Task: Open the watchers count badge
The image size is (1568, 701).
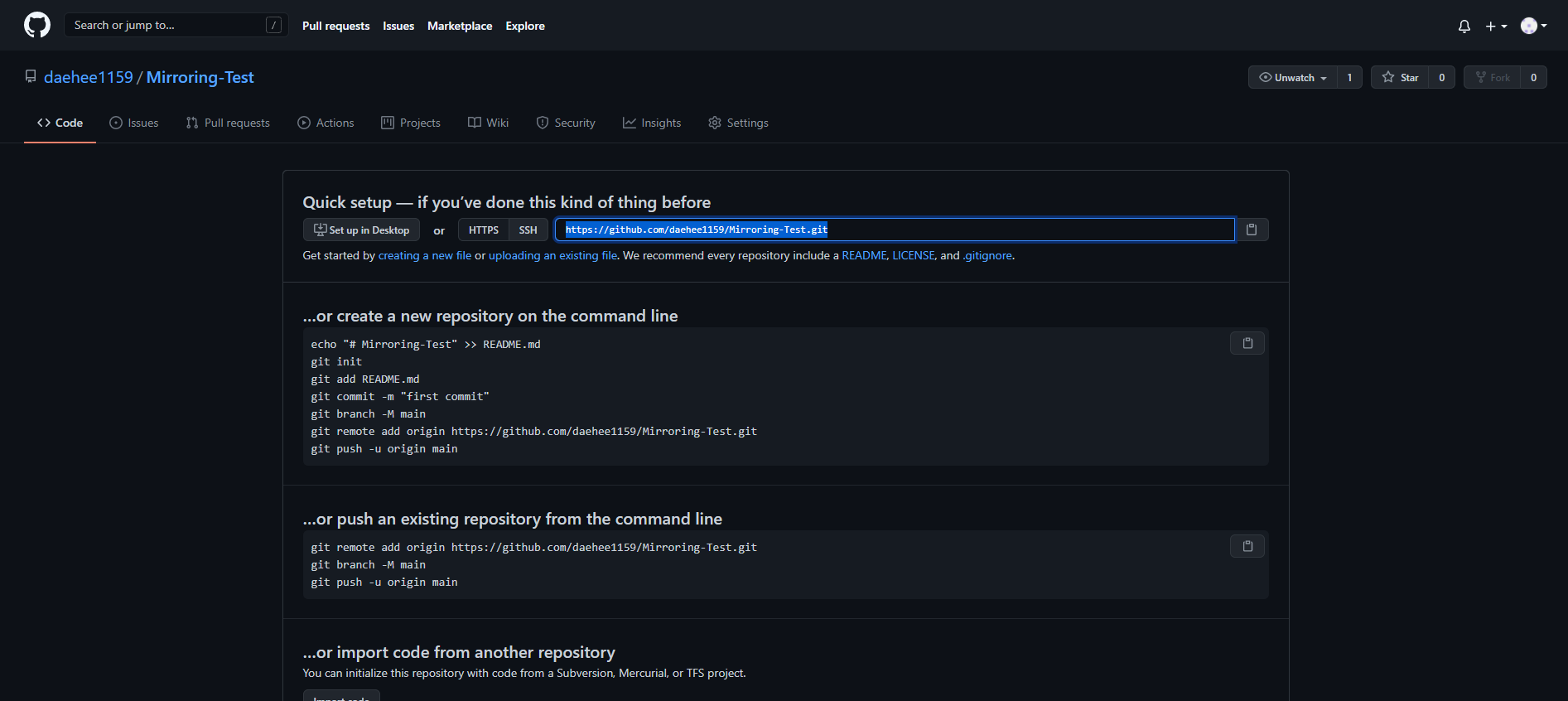Action: (1349, 77)
